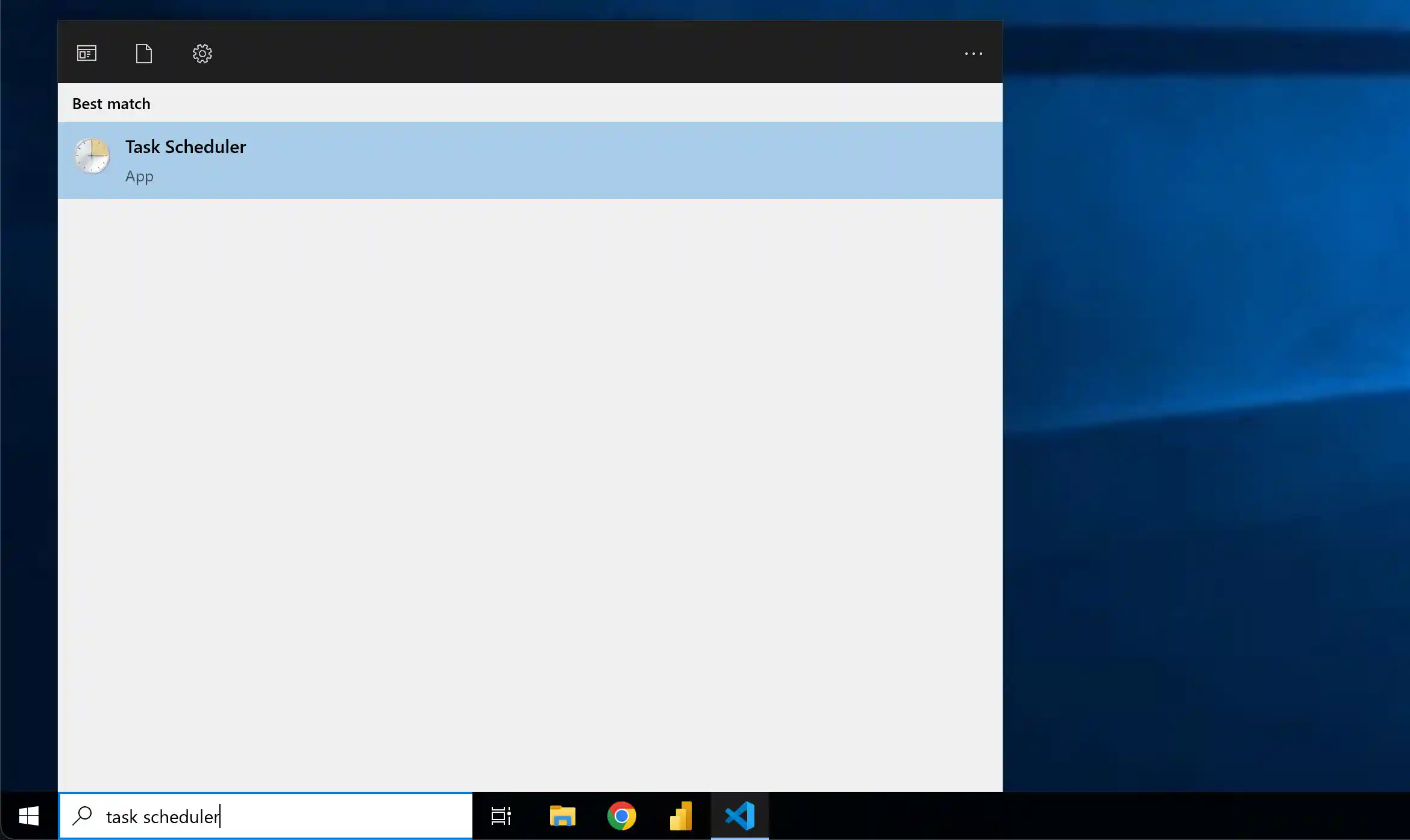The width and height of the screenshot is (1410, 840).
Task: Open File Explorer from the taskbar
Action: tap(562, 816)
